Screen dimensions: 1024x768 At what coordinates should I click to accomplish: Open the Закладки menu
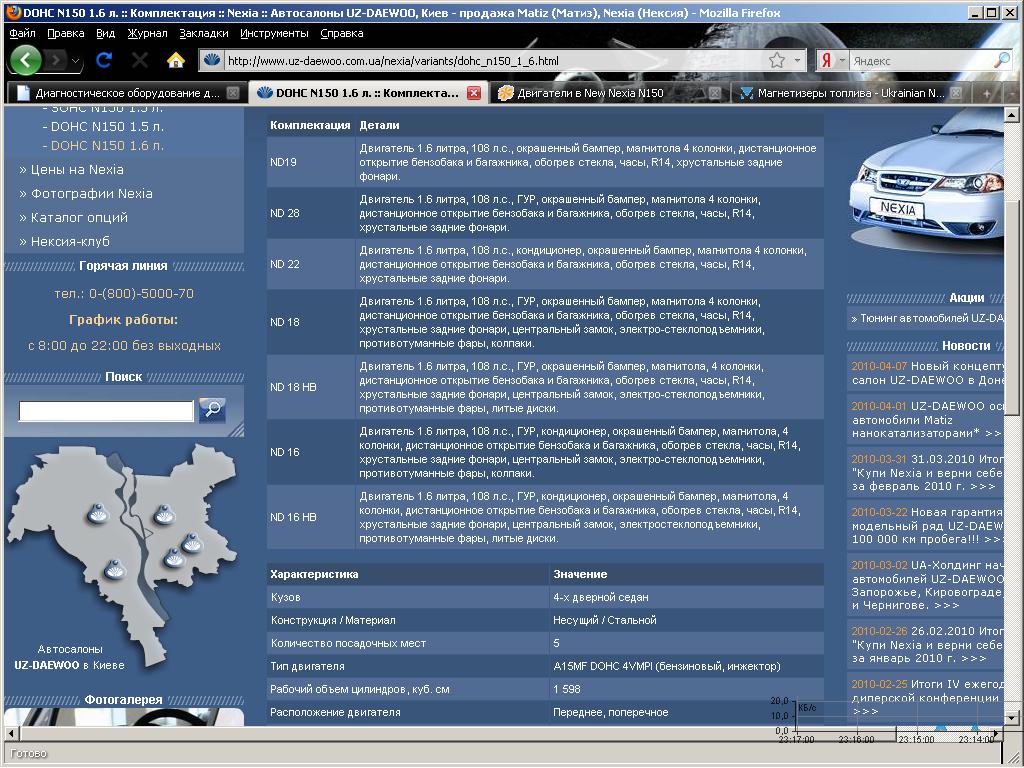[204, 33]
